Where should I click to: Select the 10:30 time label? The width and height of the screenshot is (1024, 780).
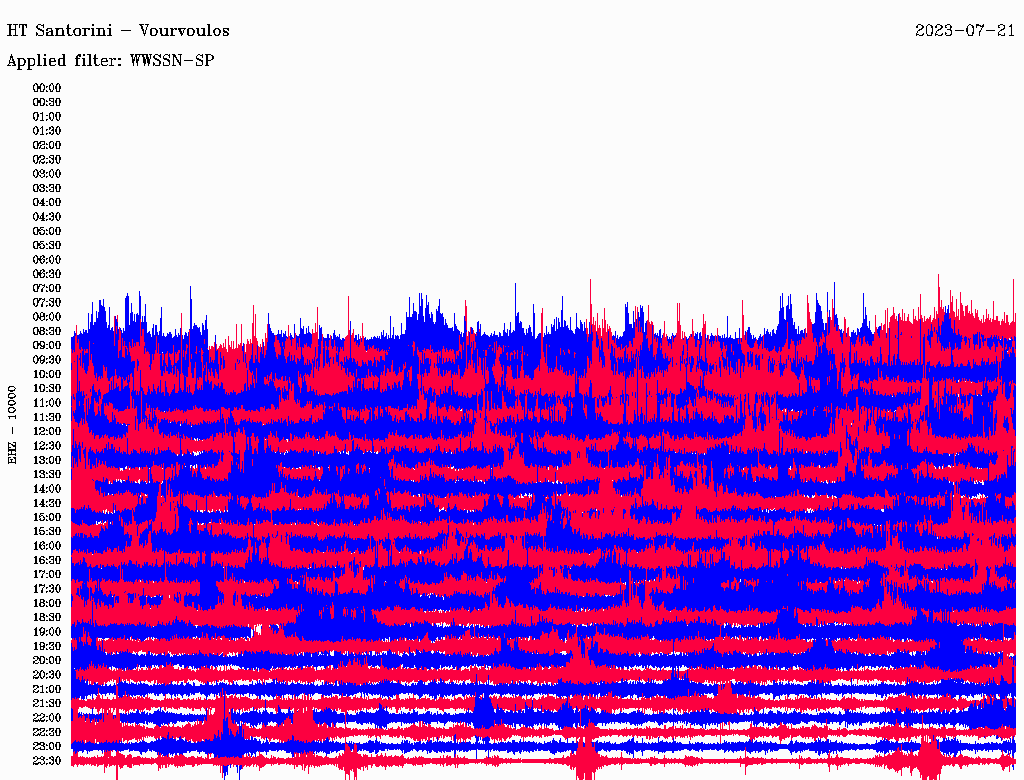47,389
